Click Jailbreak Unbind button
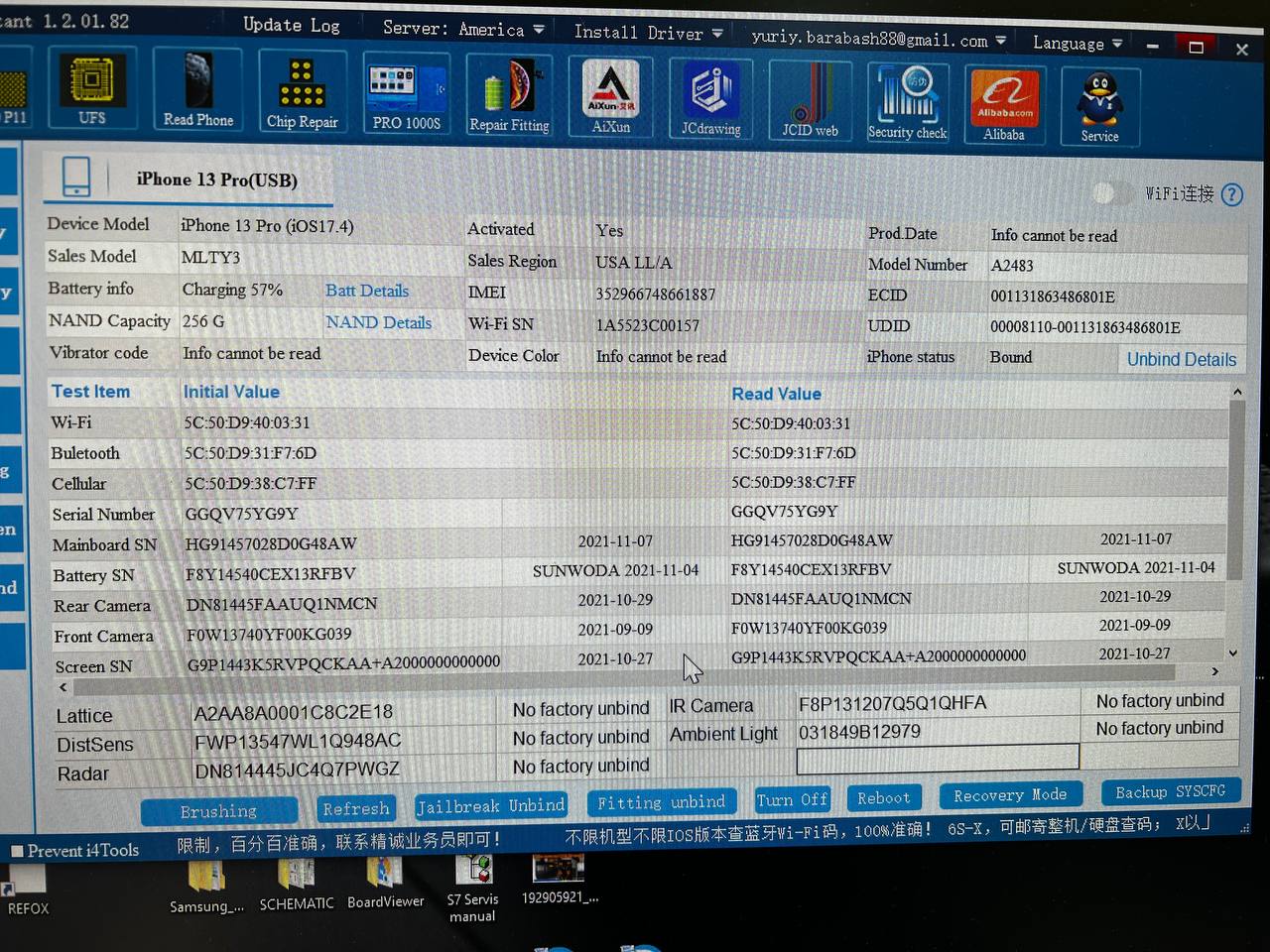This screenshot has height=952, width=1270. (490, 806)
